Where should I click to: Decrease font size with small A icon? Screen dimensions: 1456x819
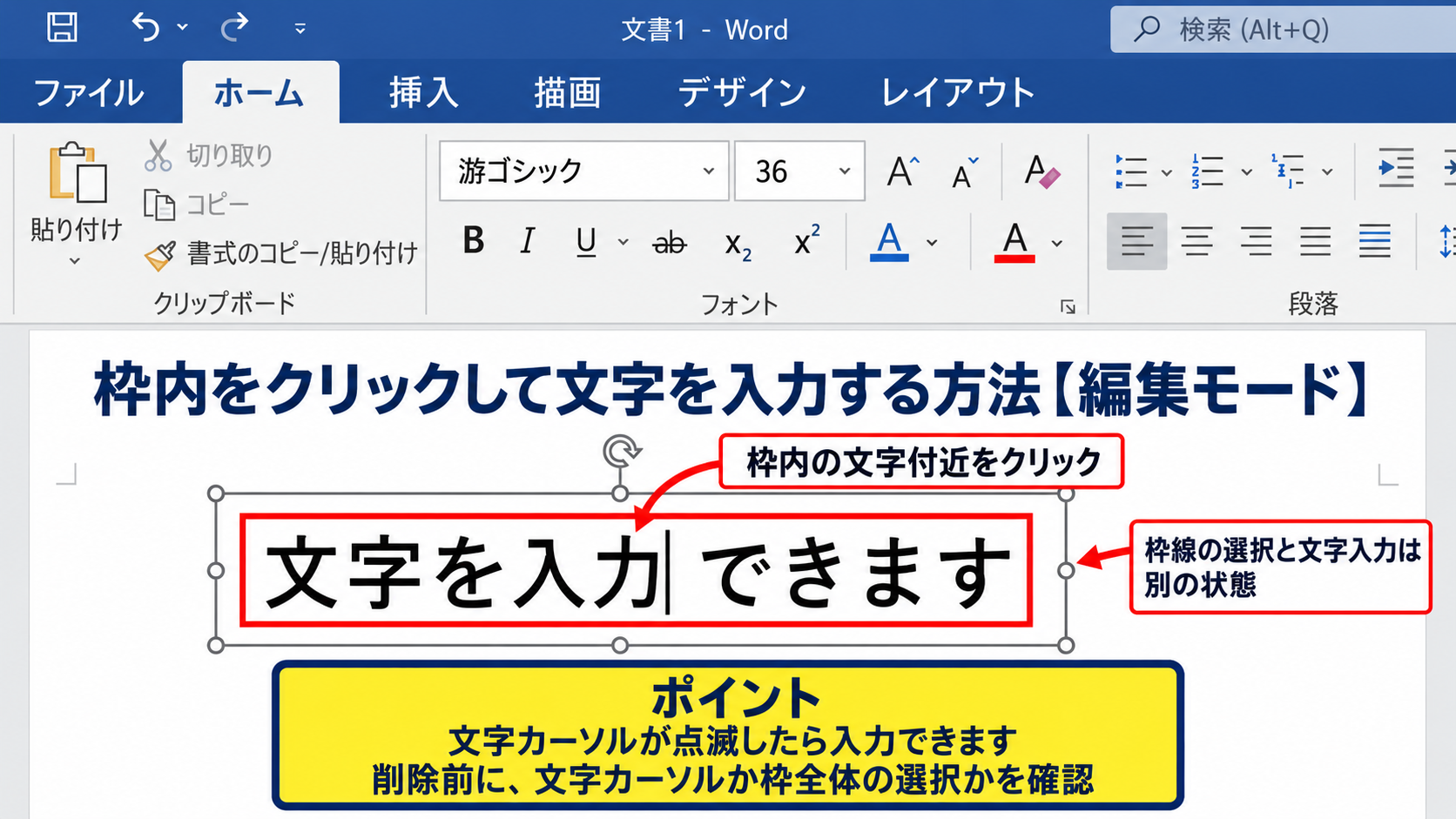(965, 173)
